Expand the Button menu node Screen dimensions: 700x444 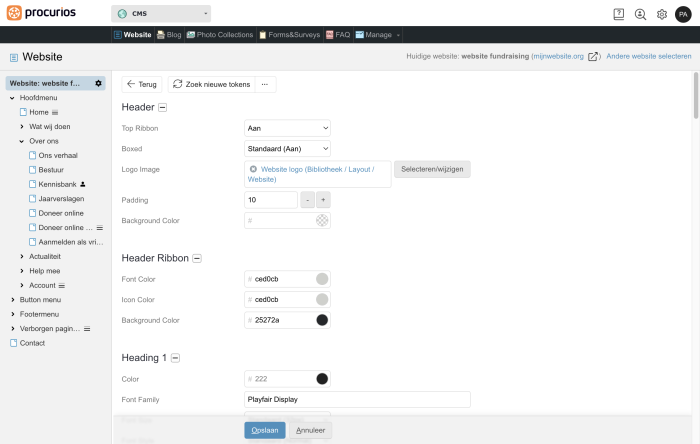pyautogui.click(x=12, y=300)
